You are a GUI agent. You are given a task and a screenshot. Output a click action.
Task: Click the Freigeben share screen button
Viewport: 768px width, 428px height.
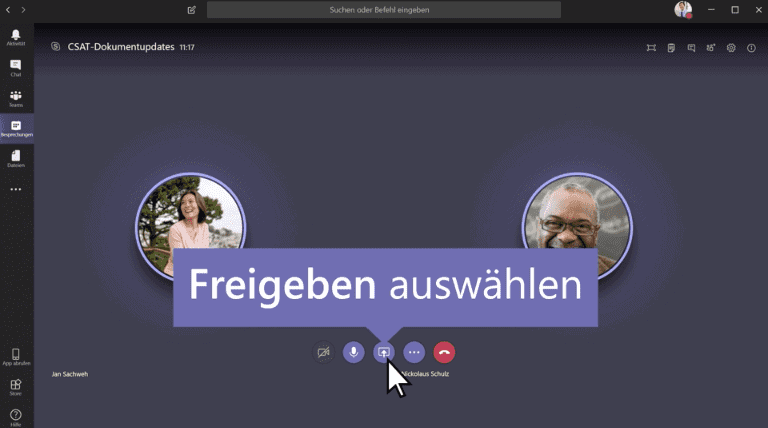tap(384, 352)
